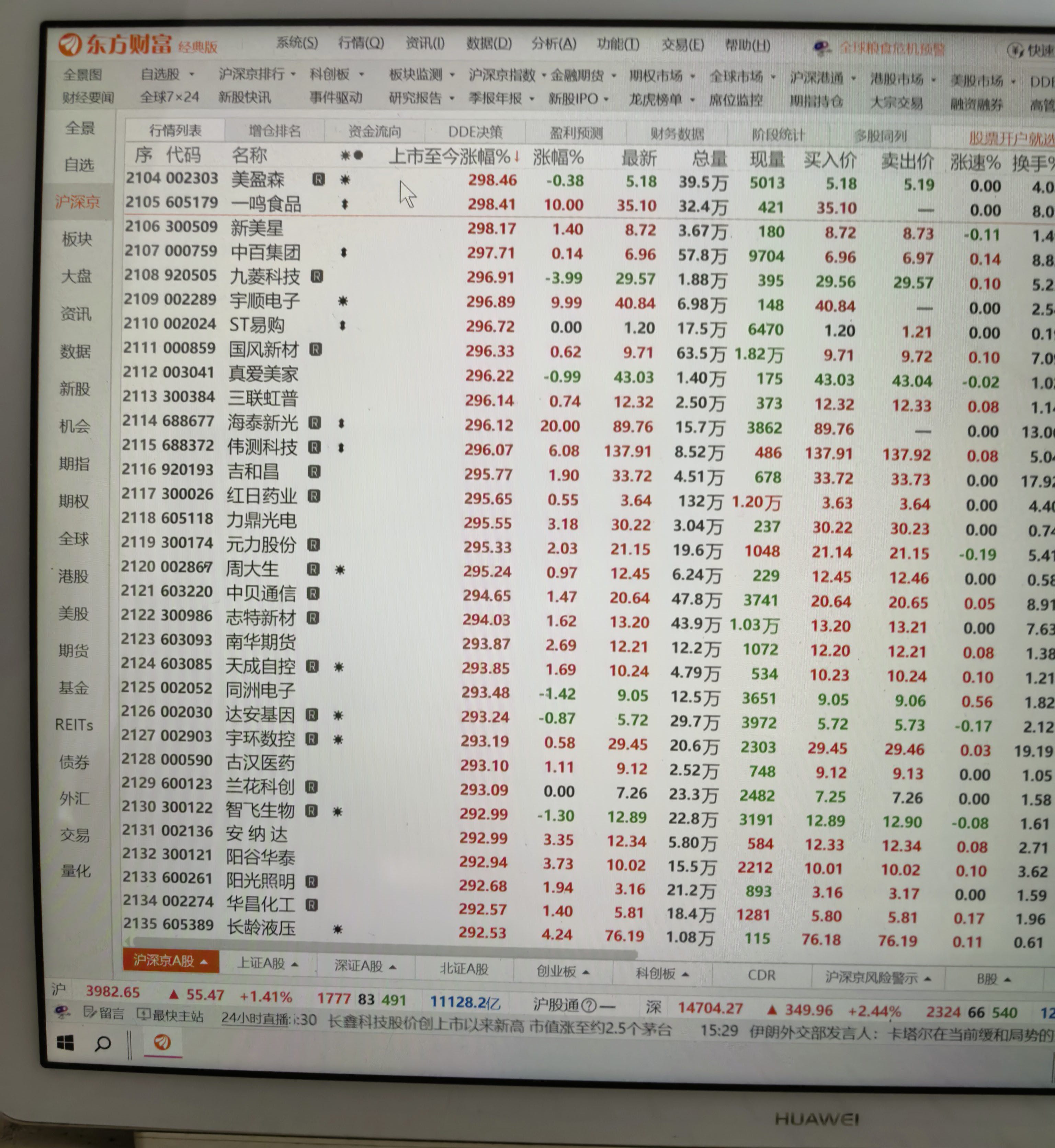Click 最快主站 in the status bar
Screen dimensions: 1055x1148
click(x=171, y=1015)
